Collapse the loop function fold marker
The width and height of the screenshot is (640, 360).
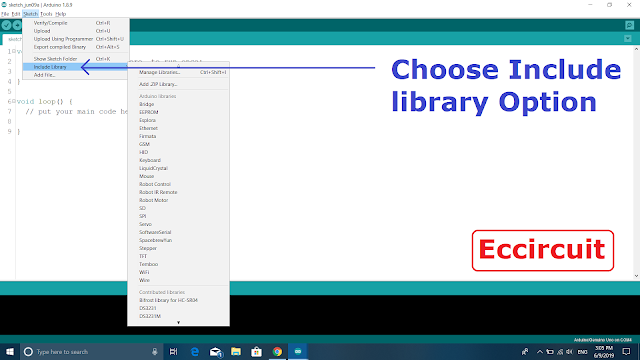tap(14, 101)
